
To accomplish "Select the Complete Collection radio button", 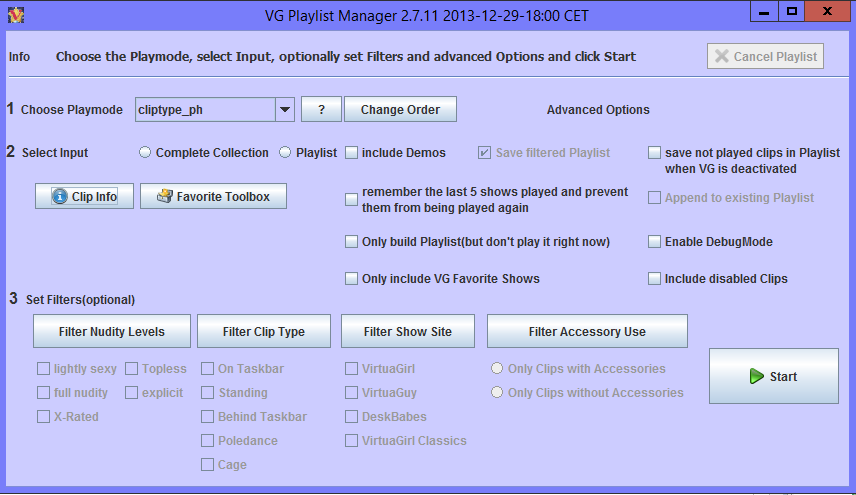I will pyautogui.click(x=145, y=152).
